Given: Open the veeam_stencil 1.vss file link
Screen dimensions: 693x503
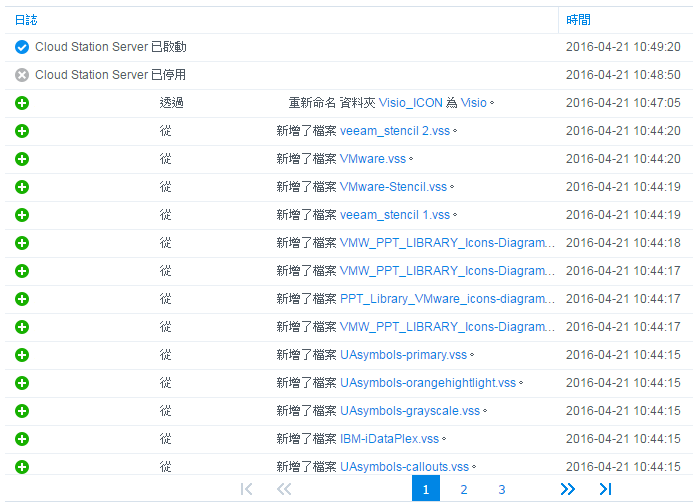Looking at the screenshot, I should (395, 215).
